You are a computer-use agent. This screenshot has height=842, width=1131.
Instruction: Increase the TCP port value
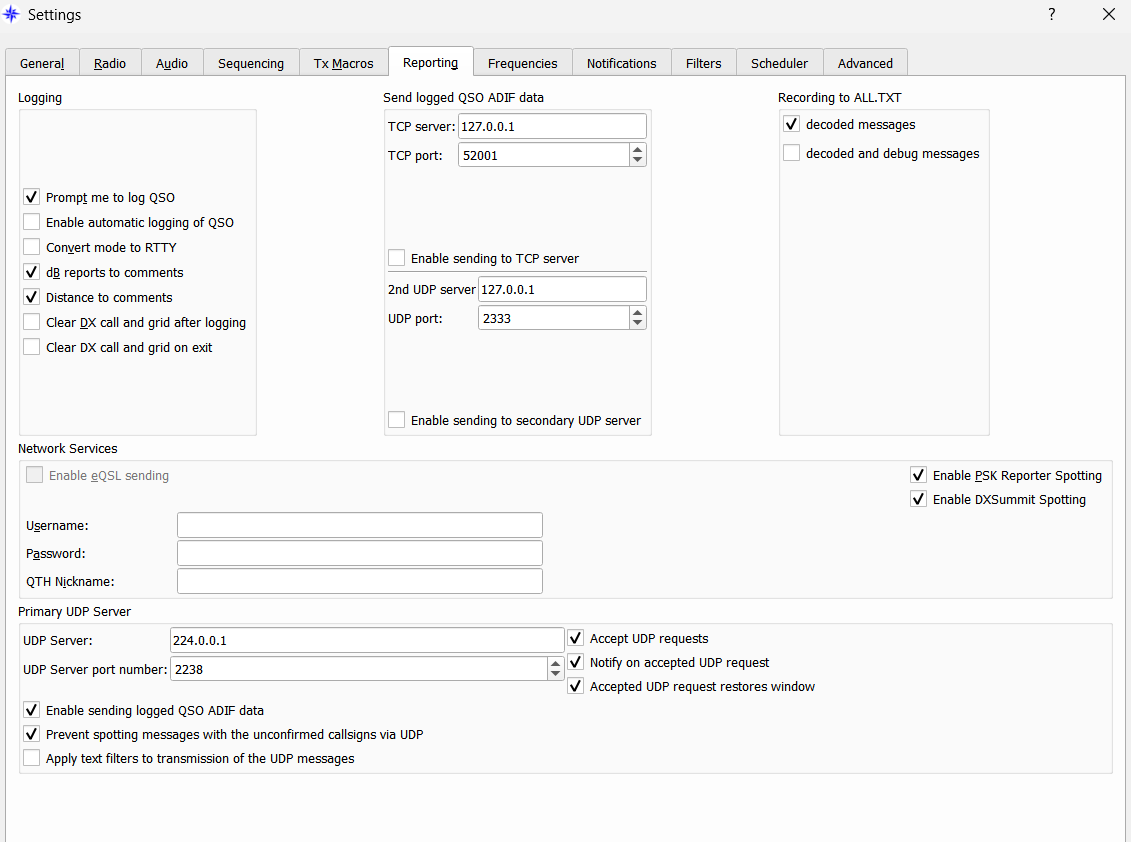click(x=638, y=149)
